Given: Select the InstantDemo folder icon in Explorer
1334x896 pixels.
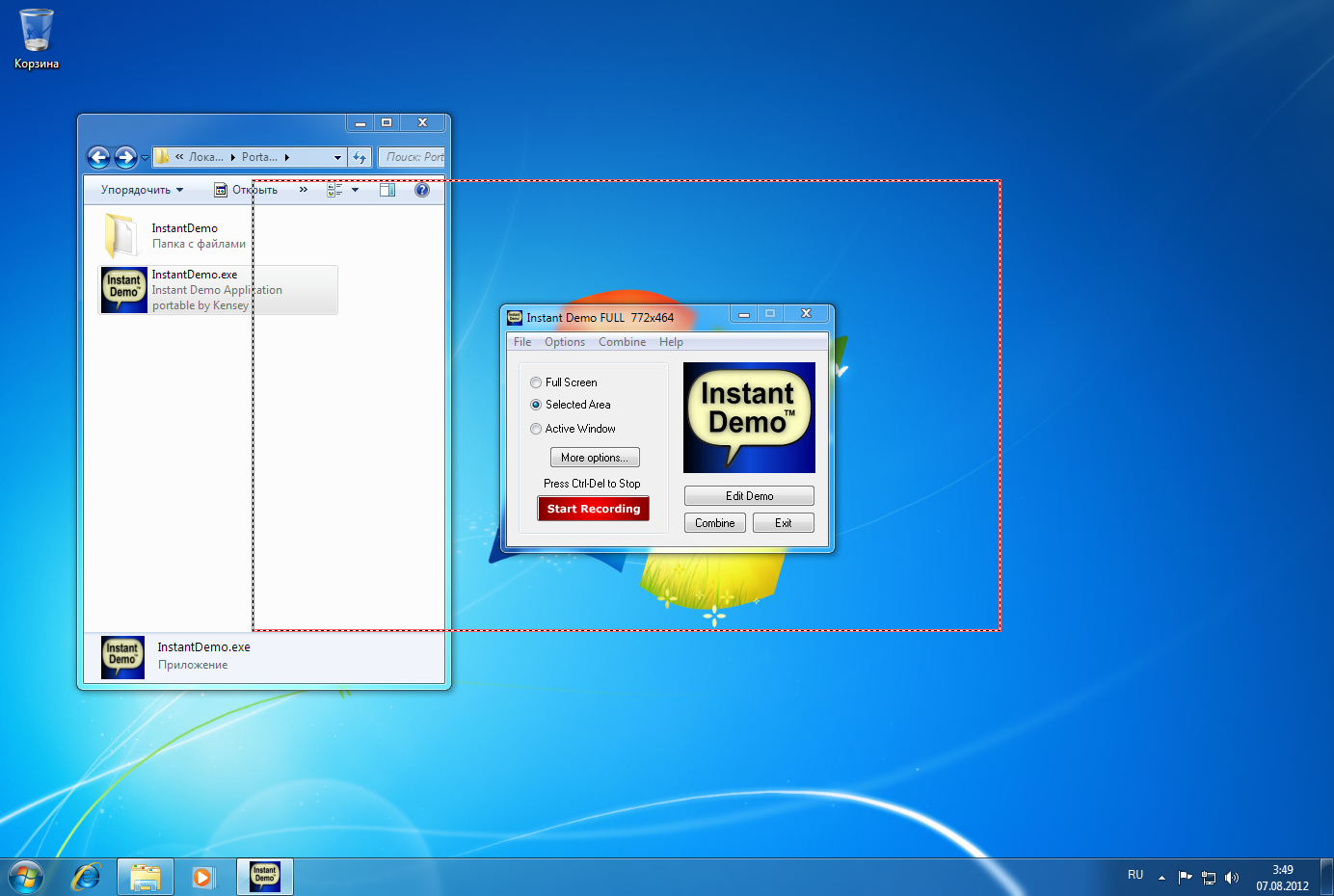Looking at the screenshot, I should pos(121,236).
